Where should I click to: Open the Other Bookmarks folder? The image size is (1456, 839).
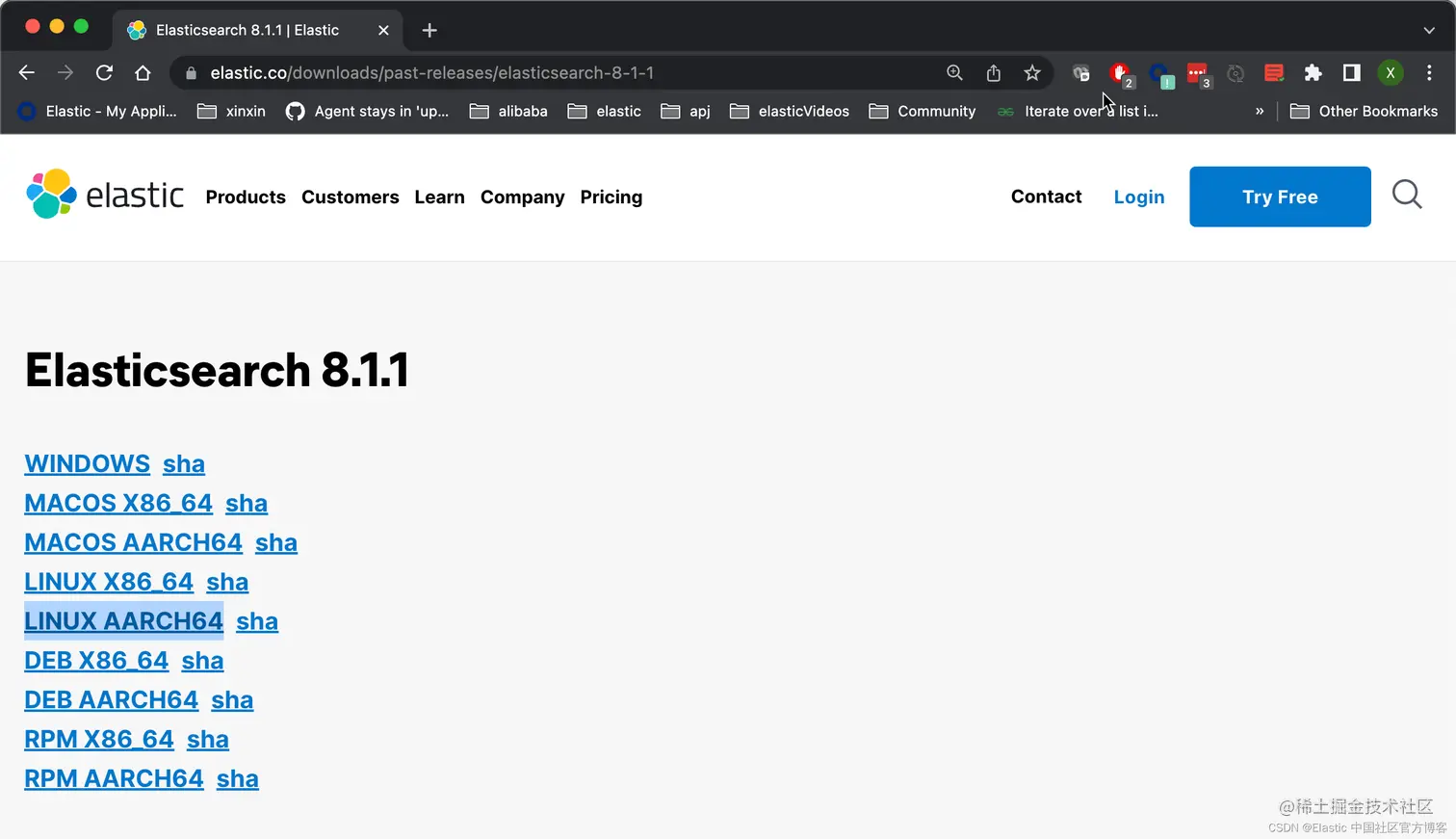tap(1364, 112)
